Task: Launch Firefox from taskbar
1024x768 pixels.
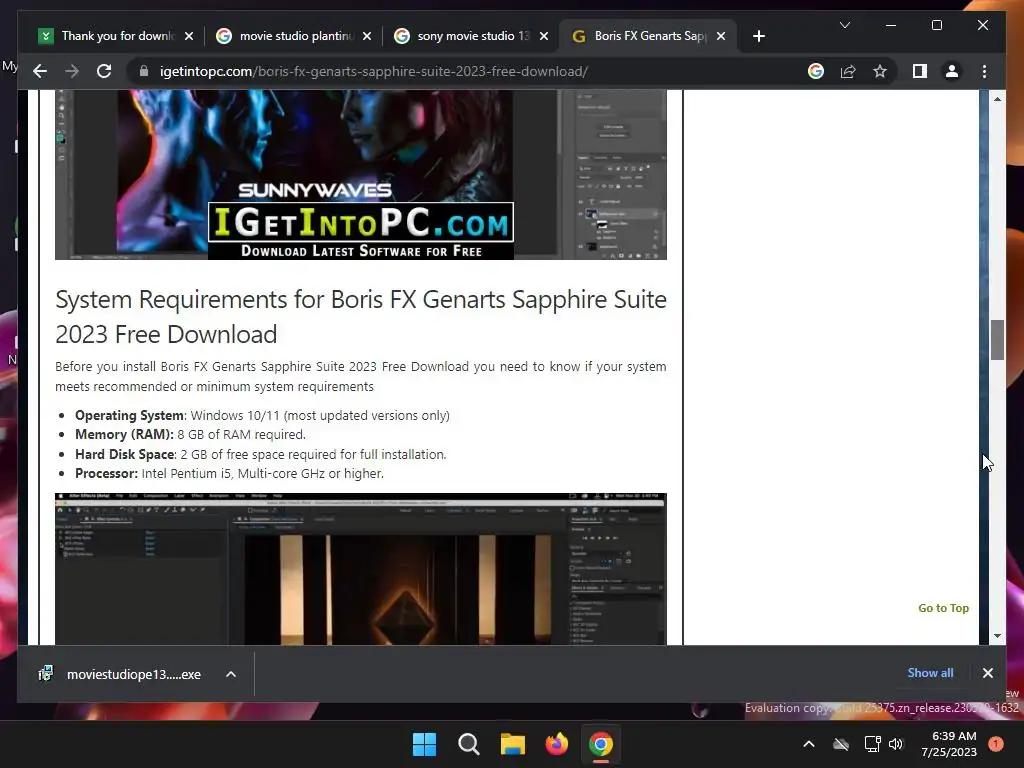Action: [x=556, y=744]
